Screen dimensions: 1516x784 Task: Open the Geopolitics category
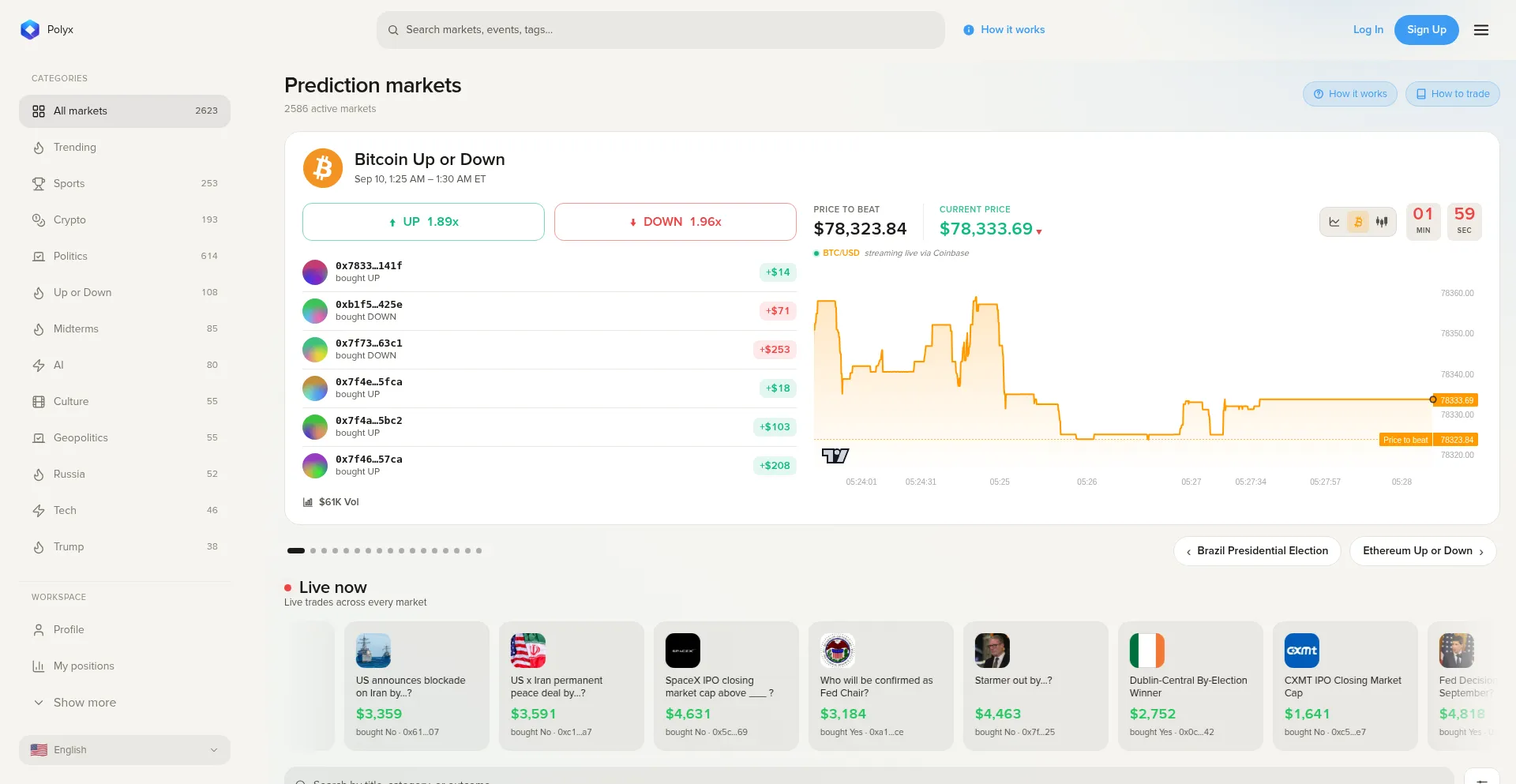click(125, 438)
